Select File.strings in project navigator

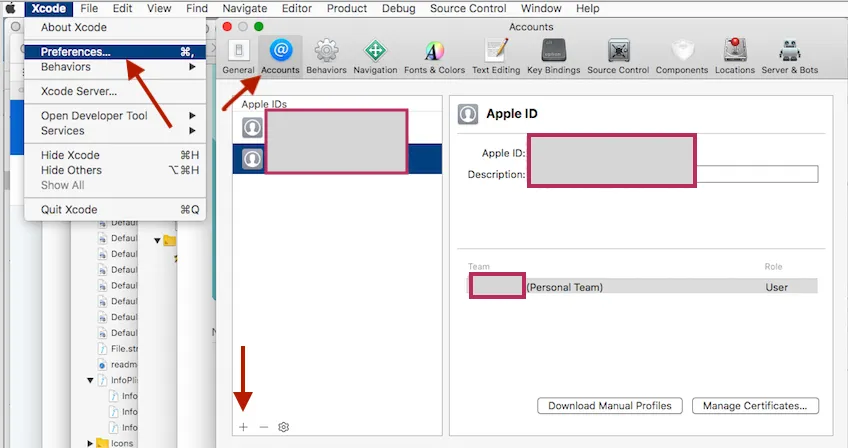pos(118,348)
